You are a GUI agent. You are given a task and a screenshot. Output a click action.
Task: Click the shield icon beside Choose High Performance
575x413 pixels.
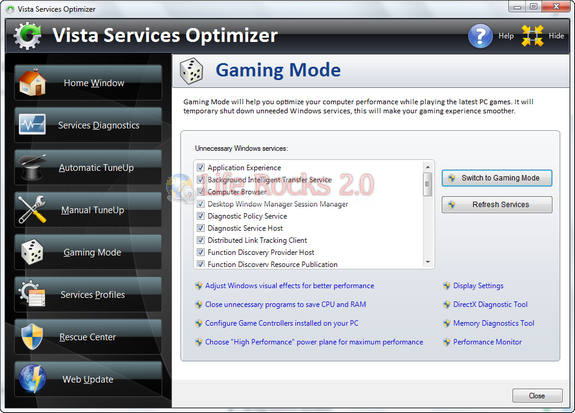coord(199,342)
